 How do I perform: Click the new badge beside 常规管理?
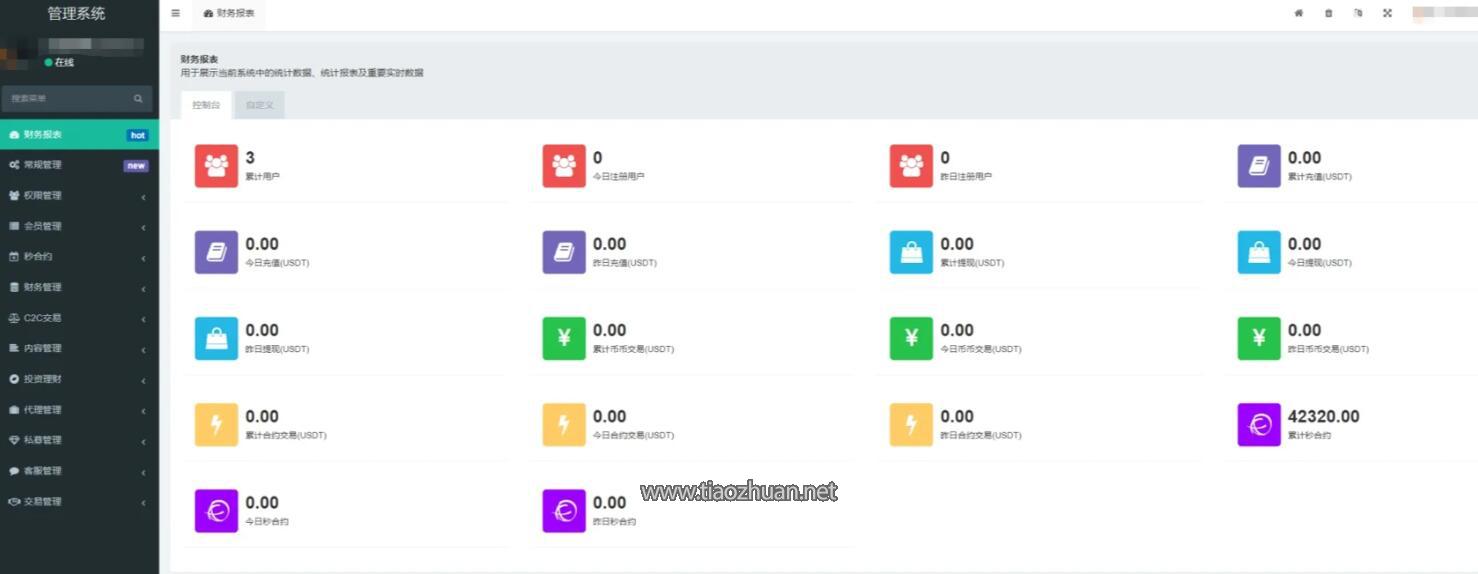[x=136, y=166]
